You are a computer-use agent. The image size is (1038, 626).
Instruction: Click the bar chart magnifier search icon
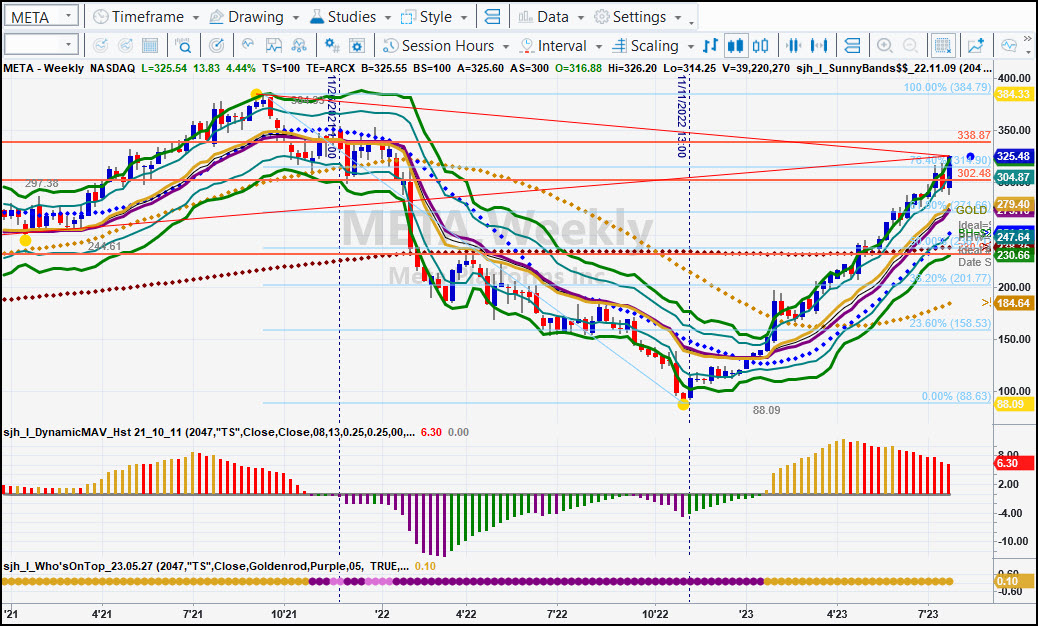(x=183, y=46)
